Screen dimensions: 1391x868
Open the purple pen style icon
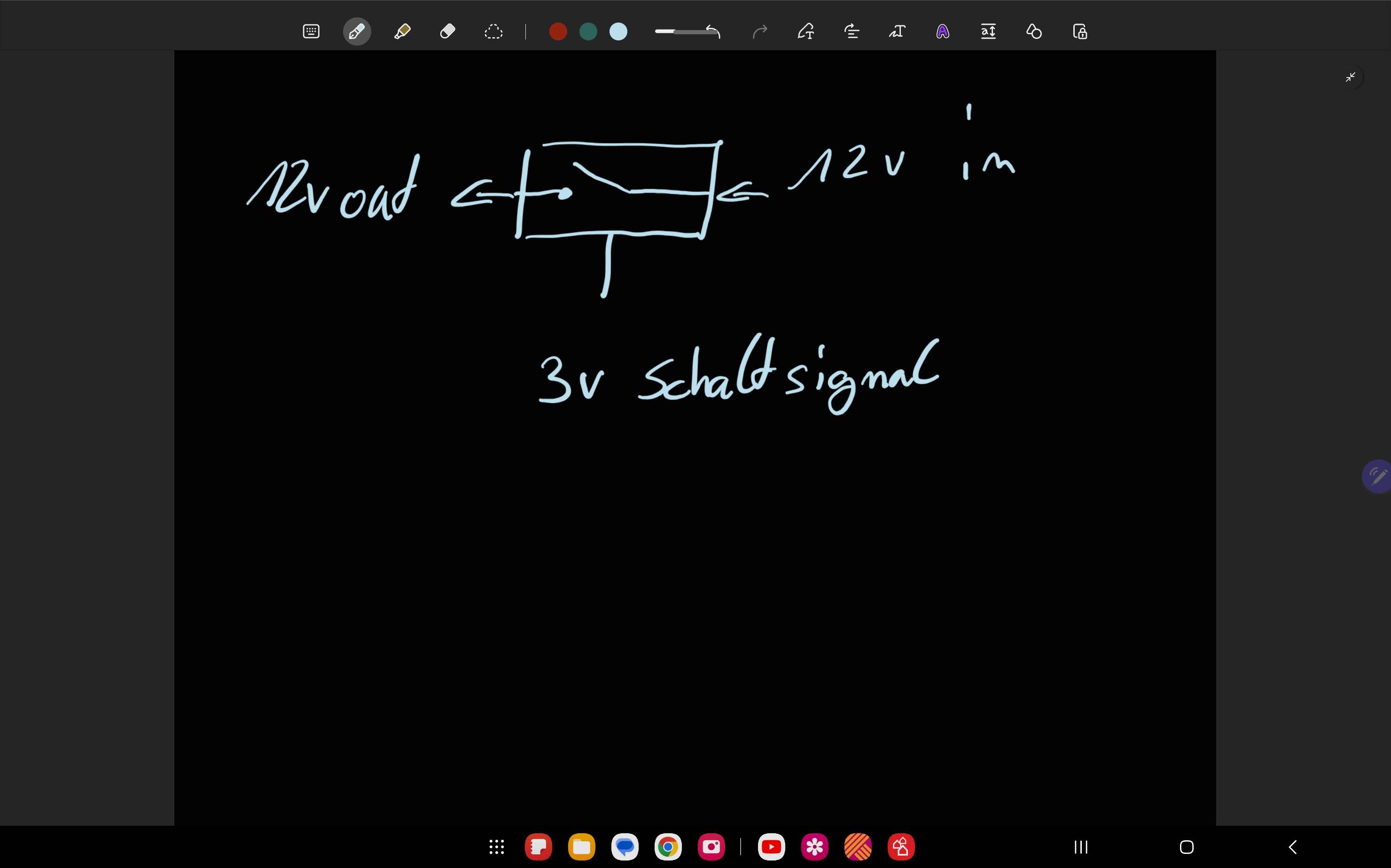point(943,31)
